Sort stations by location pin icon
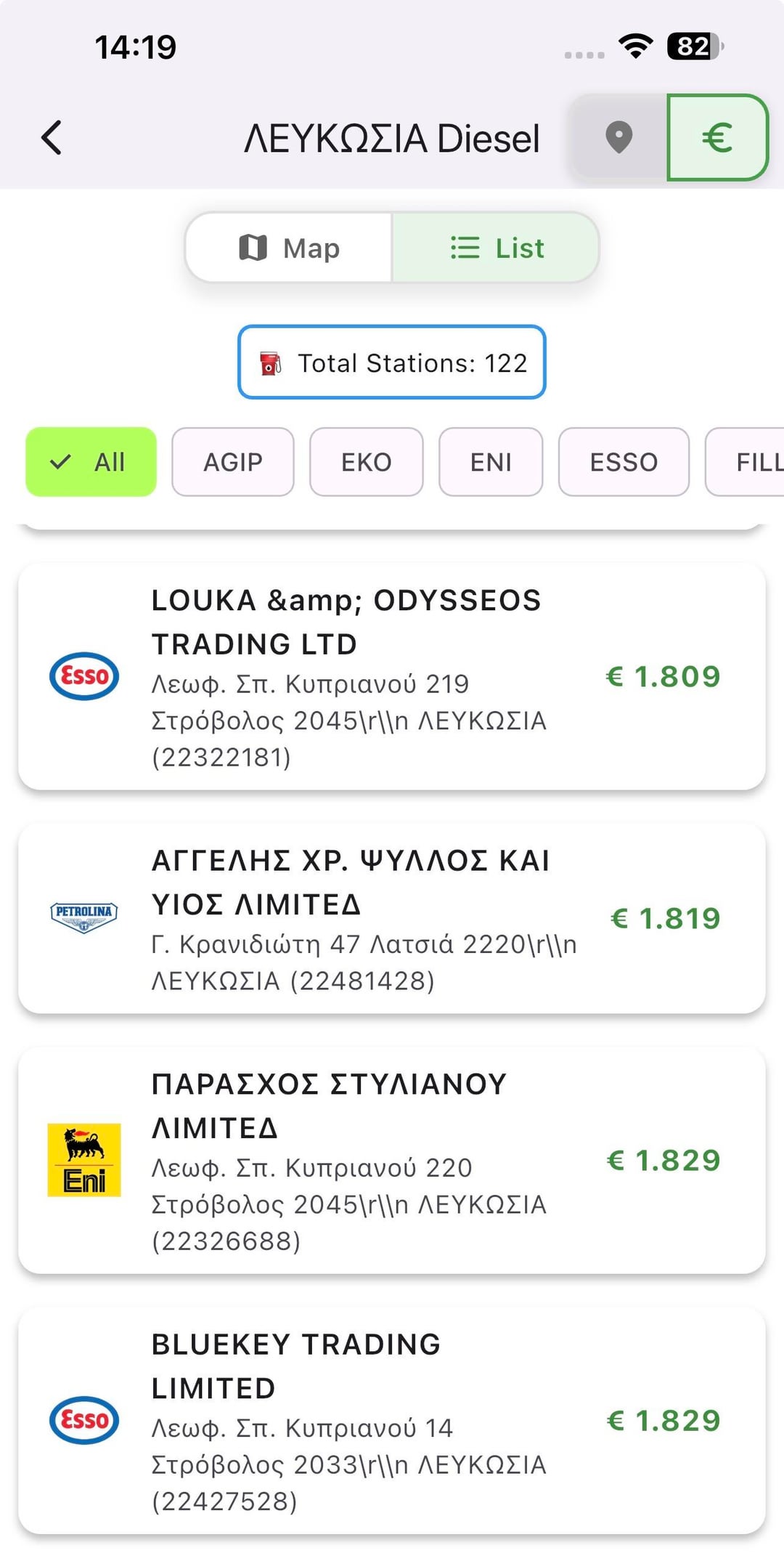Image resolution: width=784 pixels, height=1553 pixels. pyautogui.click(x=618, y=137)
